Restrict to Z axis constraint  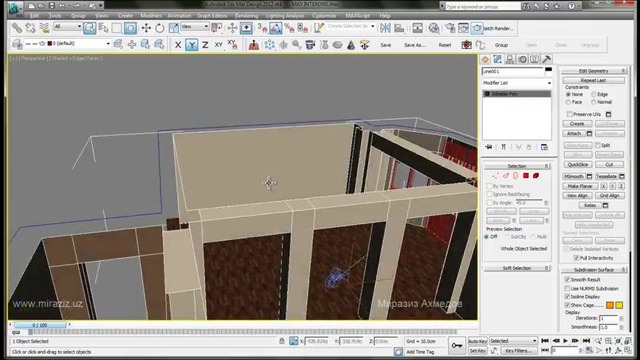[x=205, y=45]
